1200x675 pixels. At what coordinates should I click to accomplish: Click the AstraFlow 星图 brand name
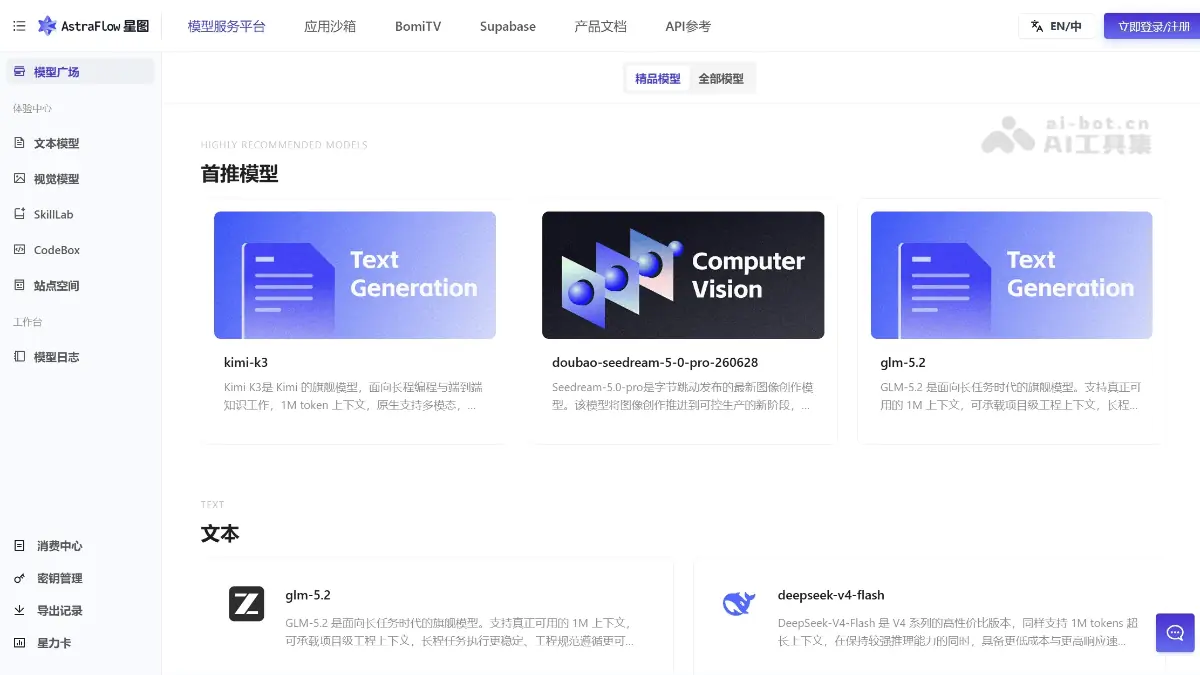105,26
